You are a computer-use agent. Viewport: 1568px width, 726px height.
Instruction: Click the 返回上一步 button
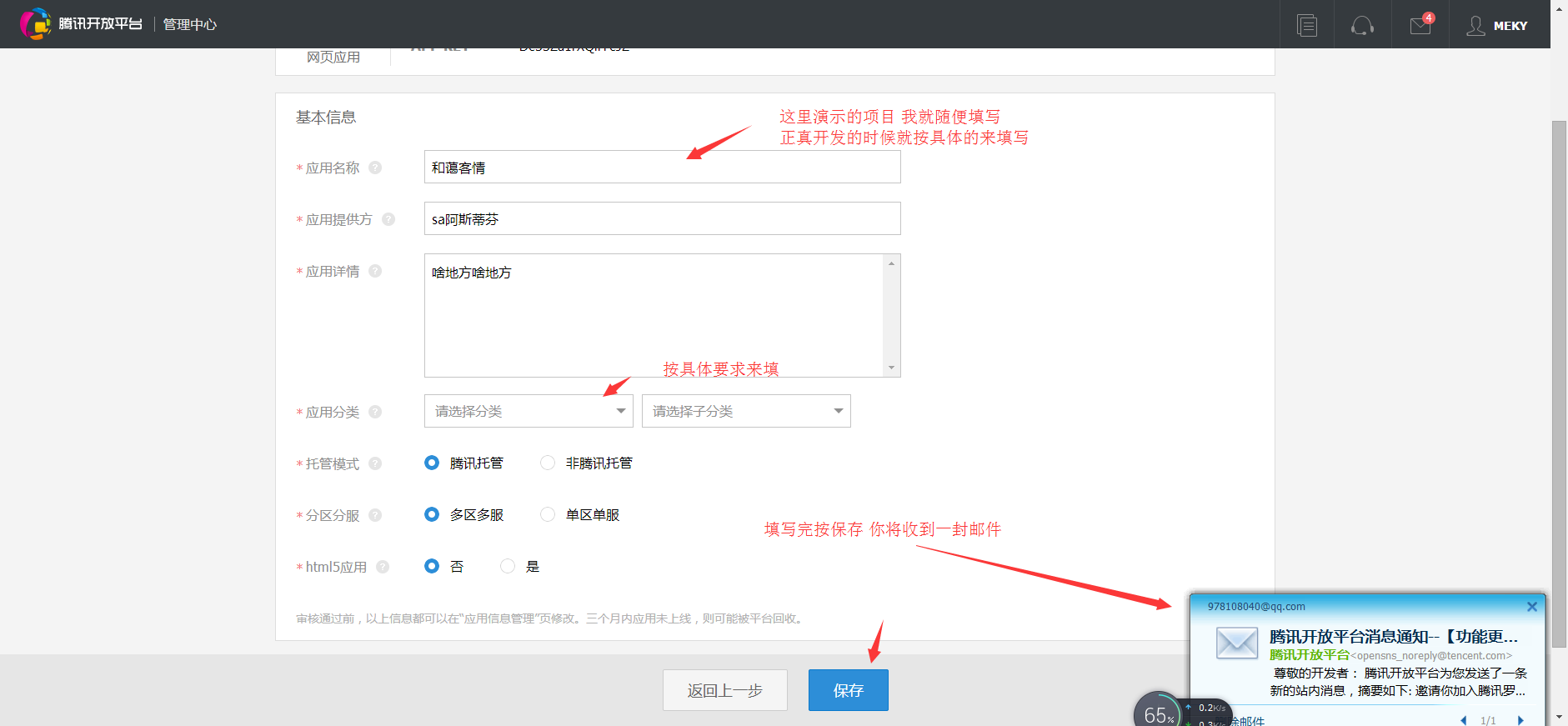click(725, 690)
